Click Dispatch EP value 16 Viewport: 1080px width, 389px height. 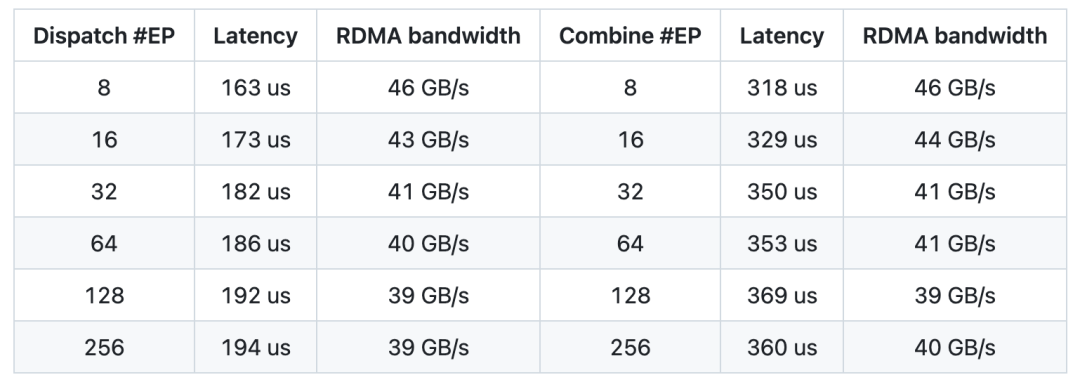tap(104, 140)
